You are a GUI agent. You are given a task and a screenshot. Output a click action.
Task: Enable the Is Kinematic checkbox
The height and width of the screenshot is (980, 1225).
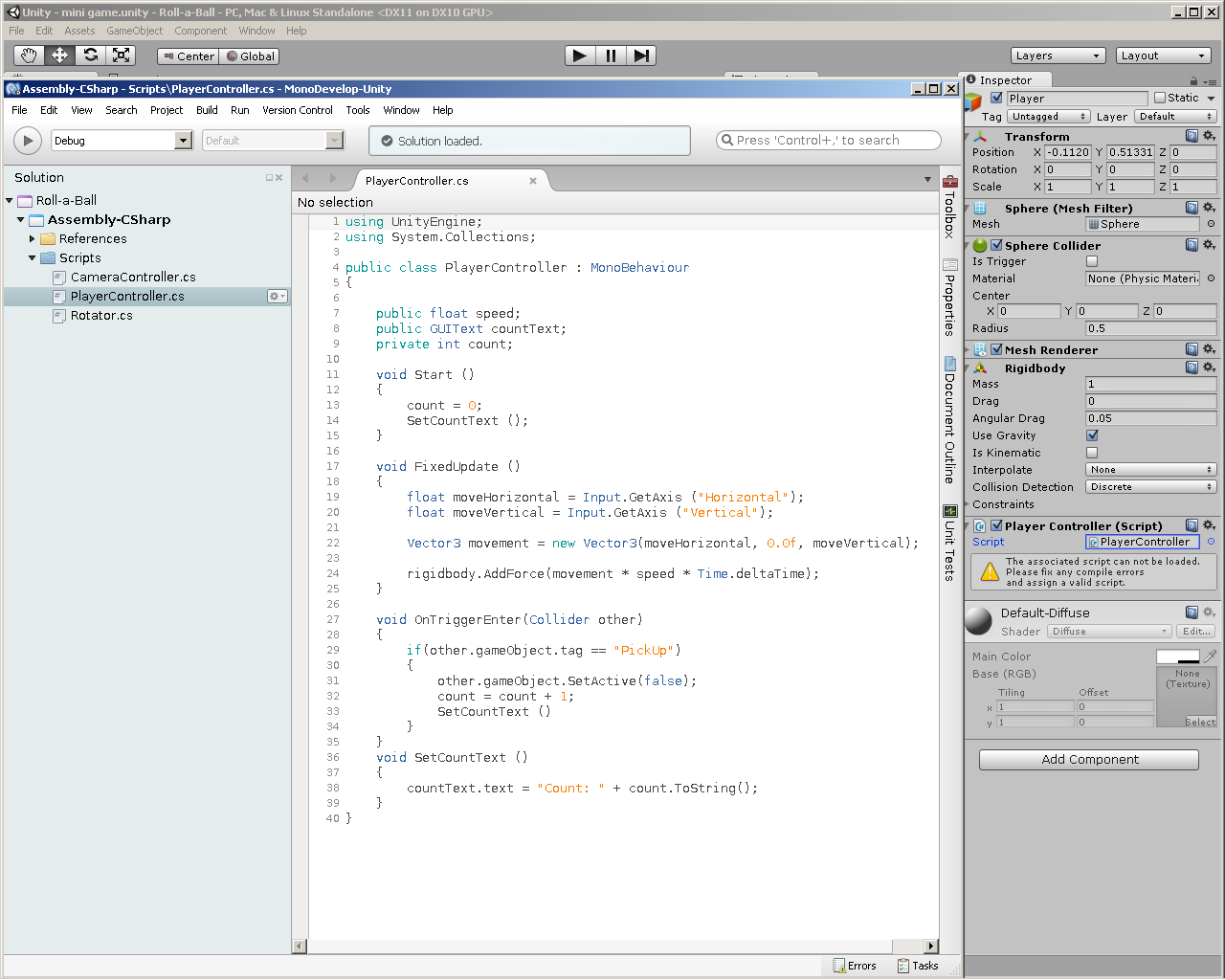click(x=1092, y=453)
